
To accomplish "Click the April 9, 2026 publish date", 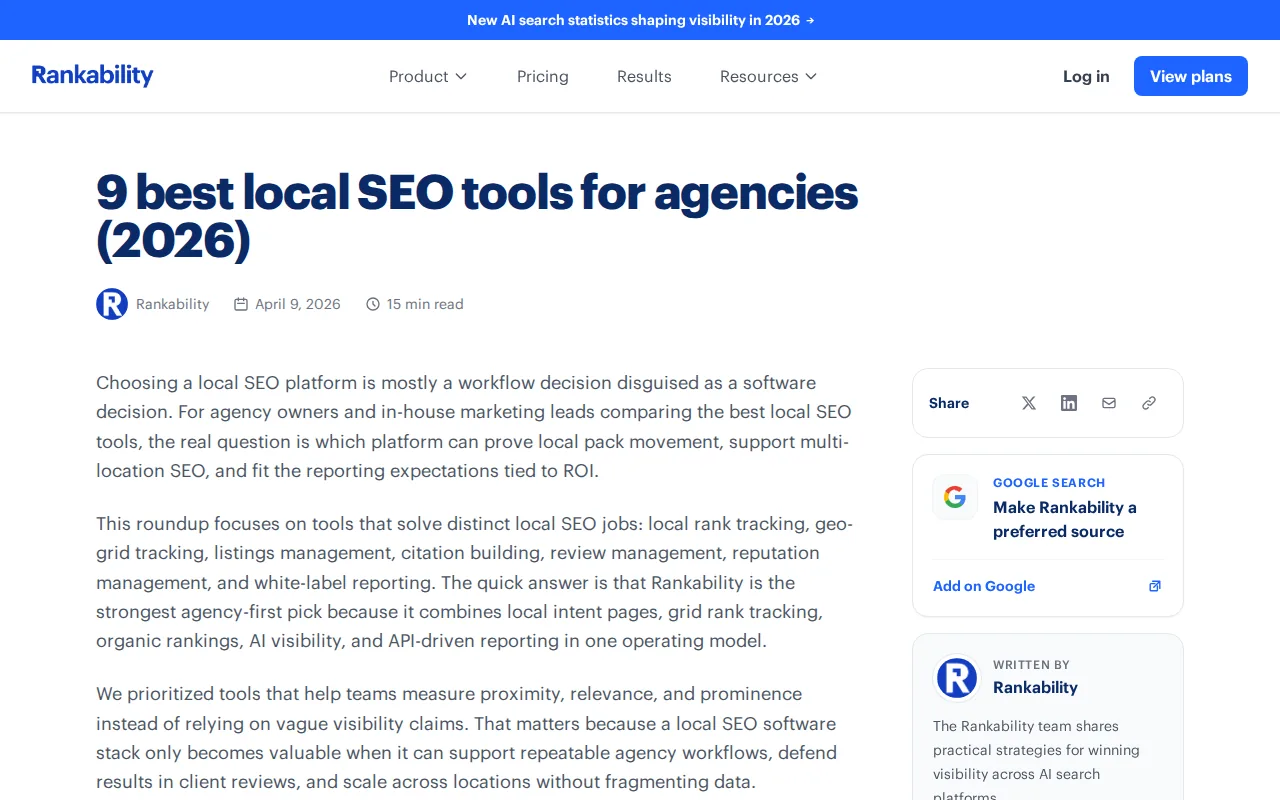I will [x=298, y=304].
